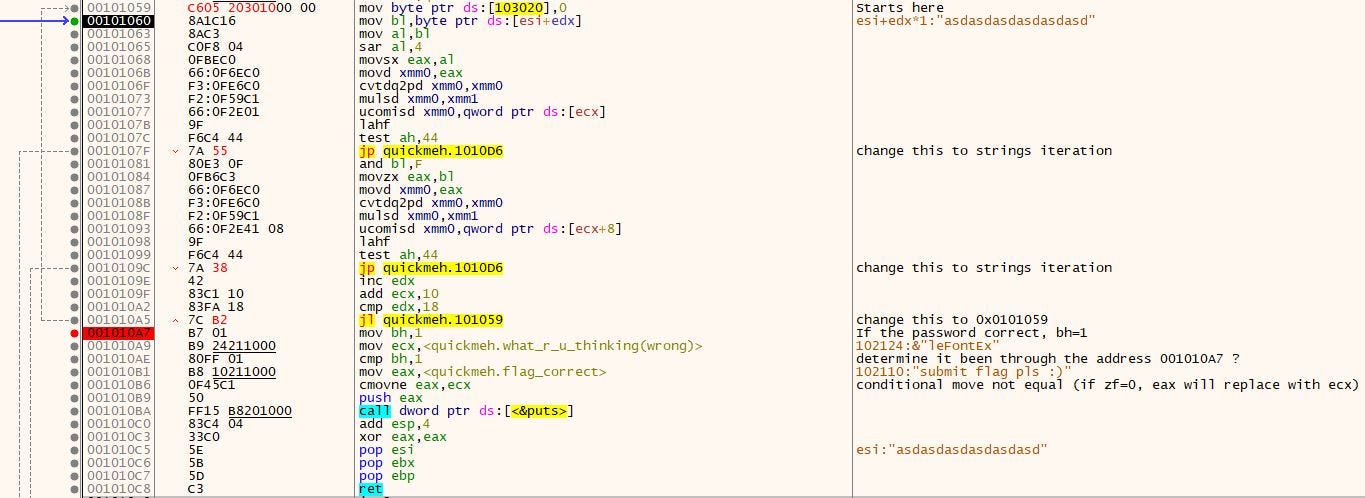Click bytes 'FF15 B8201000'
The image size is (1365, 498).
pos(239,411)
